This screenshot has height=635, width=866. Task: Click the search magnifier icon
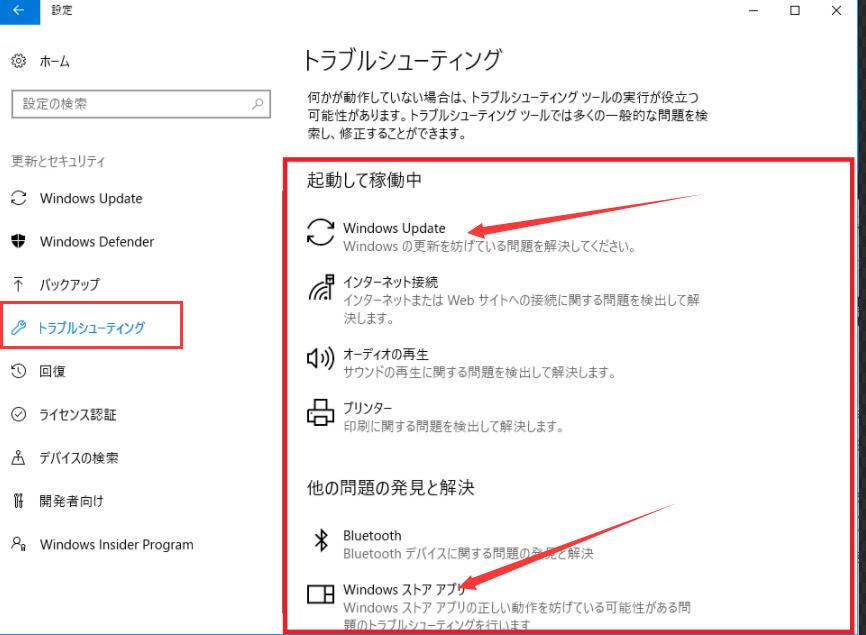pyautogui.click(x=257, y=103)
